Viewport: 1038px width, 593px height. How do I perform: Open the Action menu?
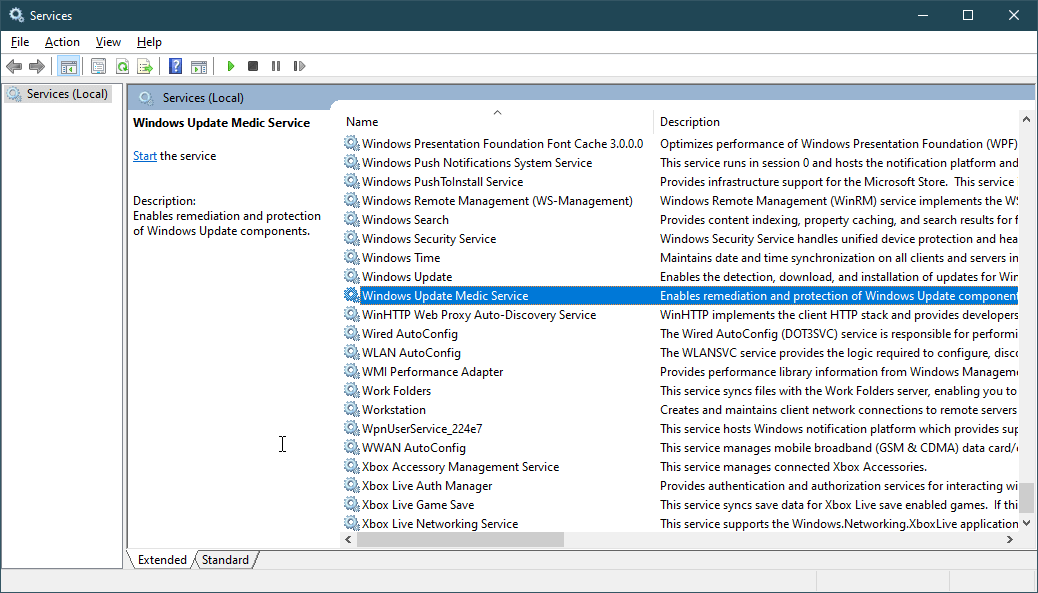pos(62,42)
